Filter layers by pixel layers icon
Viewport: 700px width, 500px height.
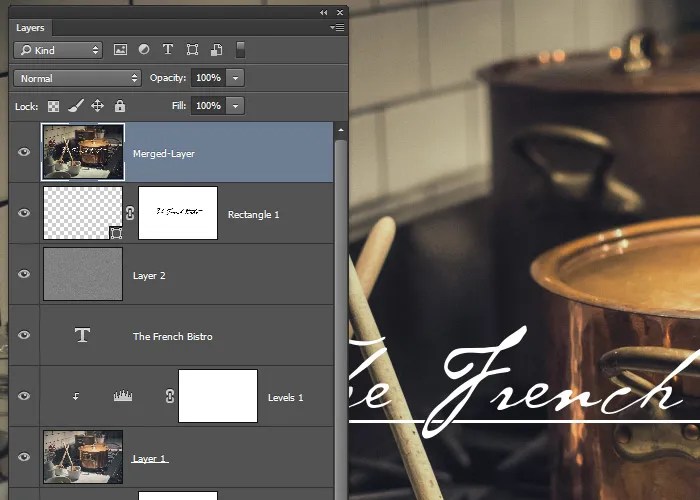coord(120,50)
